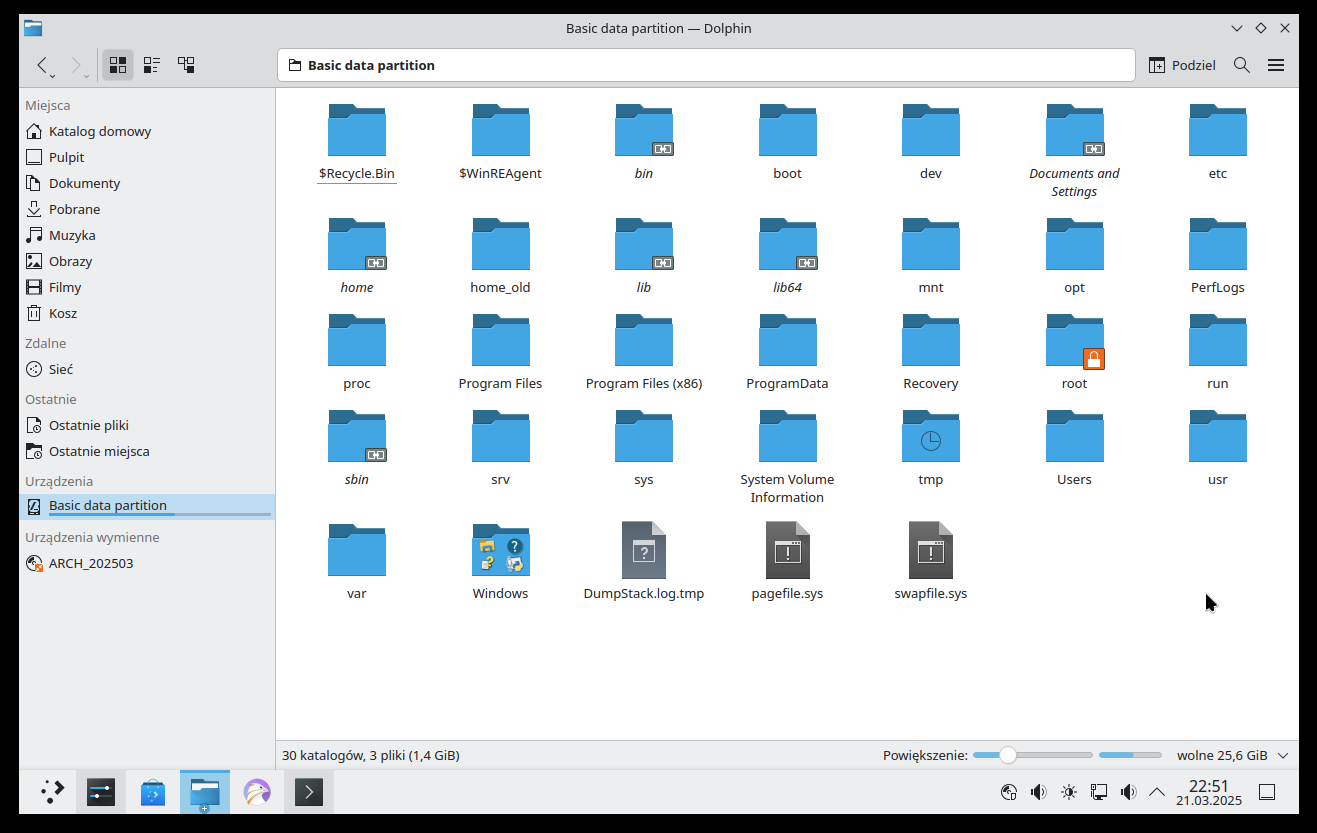This screenshot has height=833, width=1317.
Task: Select the $WinREAgent folder
Action: (500, 143)
